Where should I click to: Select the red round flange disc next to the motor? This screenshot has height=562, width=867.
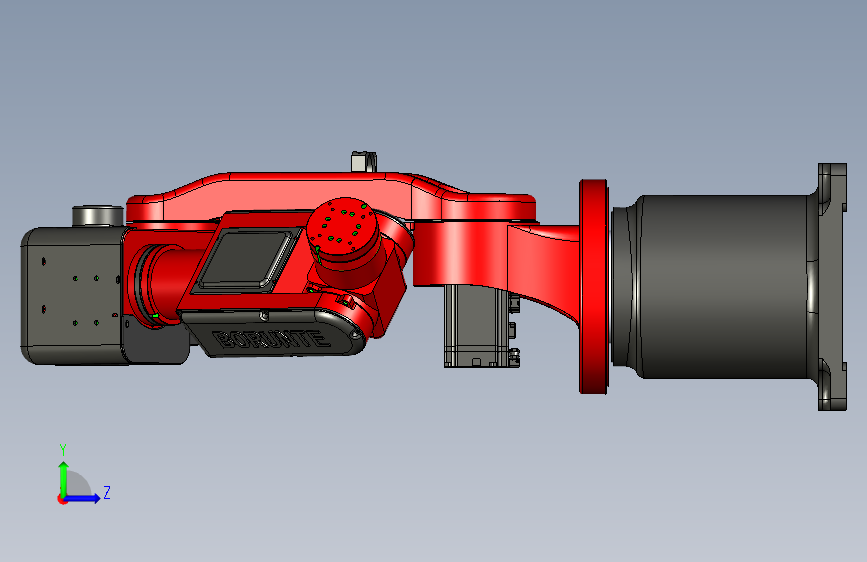(594, 287)
